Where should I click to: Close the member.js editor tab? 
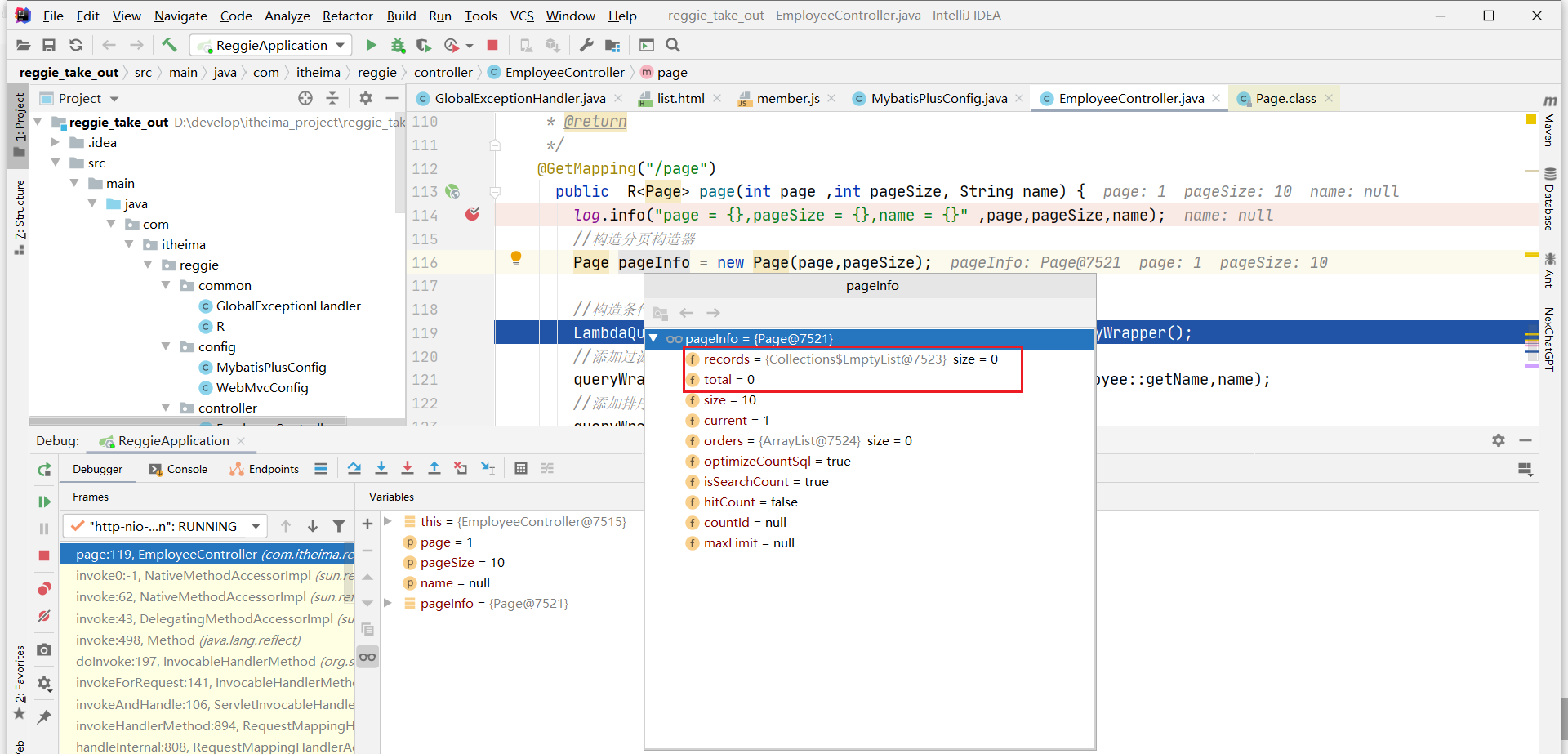coord(831,98)
